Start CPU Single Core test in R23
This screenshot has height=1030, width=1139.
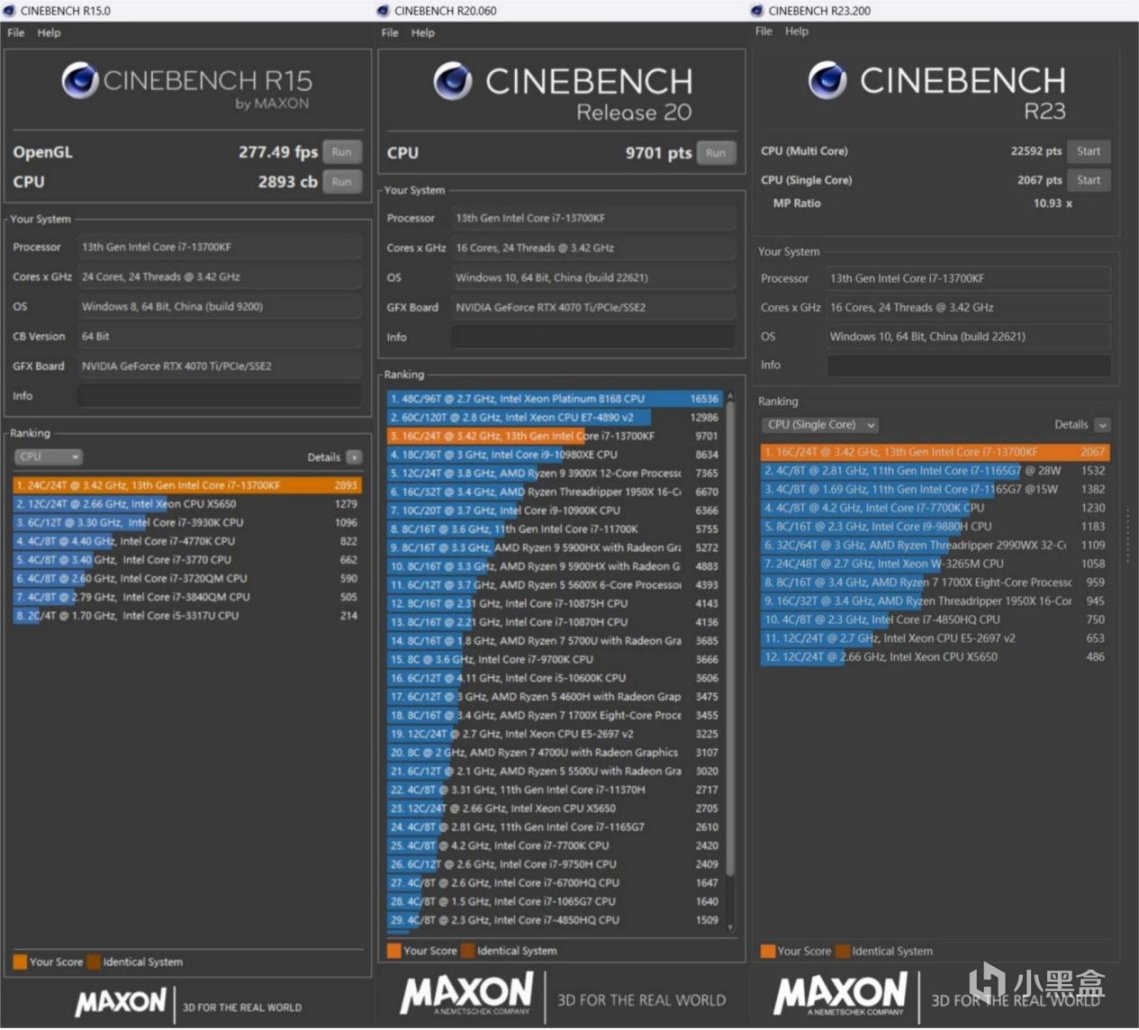1088,180
